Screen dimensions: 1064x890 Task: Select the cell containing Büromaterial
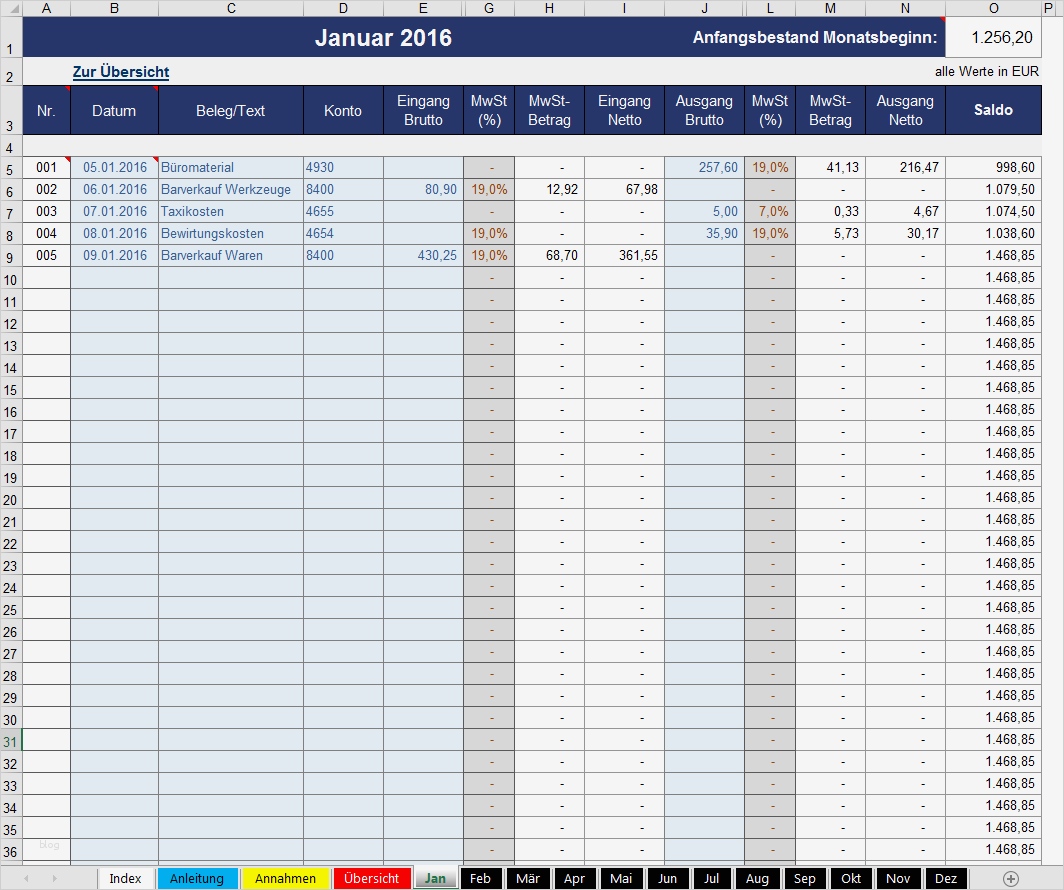(x=230, y=167)
